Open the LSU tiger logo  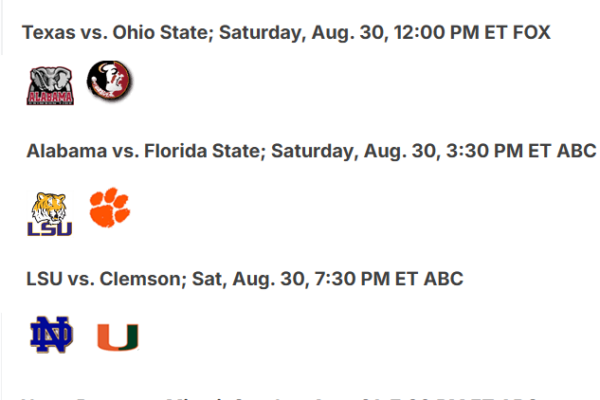(x=50, y=214)
